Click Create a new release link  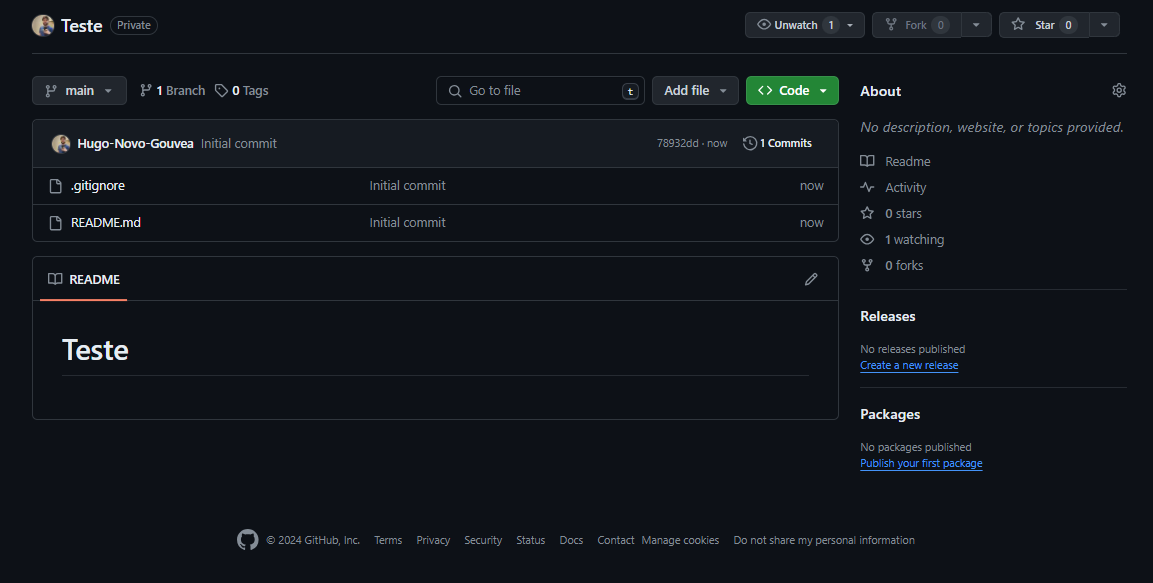pyautogui.click(x=909, y=366)
